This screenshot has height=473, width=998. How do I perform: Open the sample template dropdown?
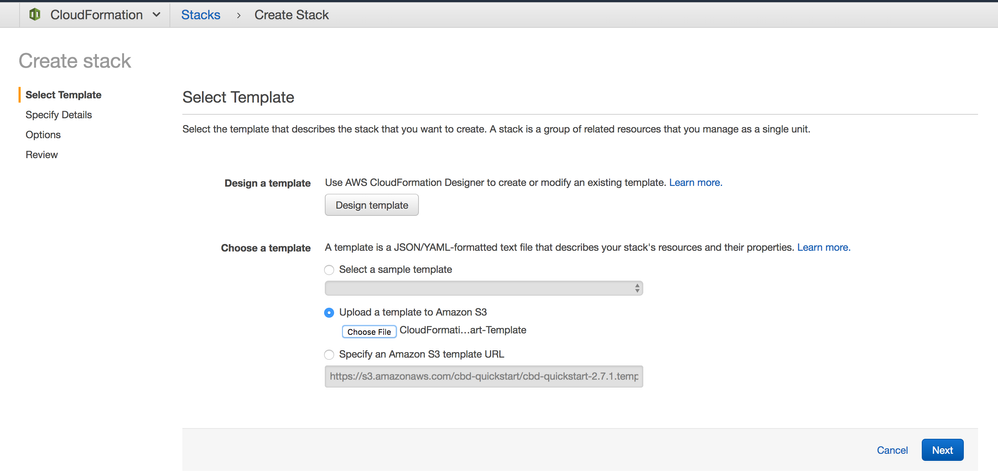484,288
